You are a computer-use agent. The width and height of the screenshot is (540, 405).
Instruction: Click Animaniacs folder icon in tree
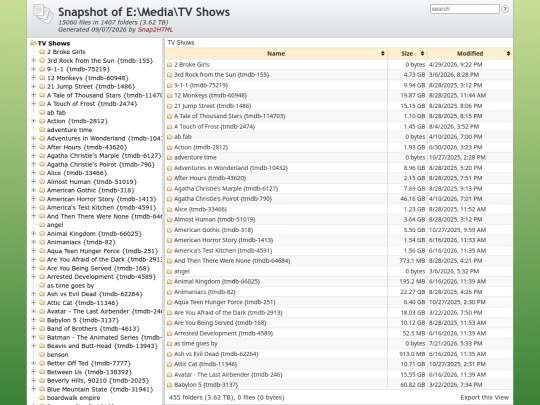point(42,242)
